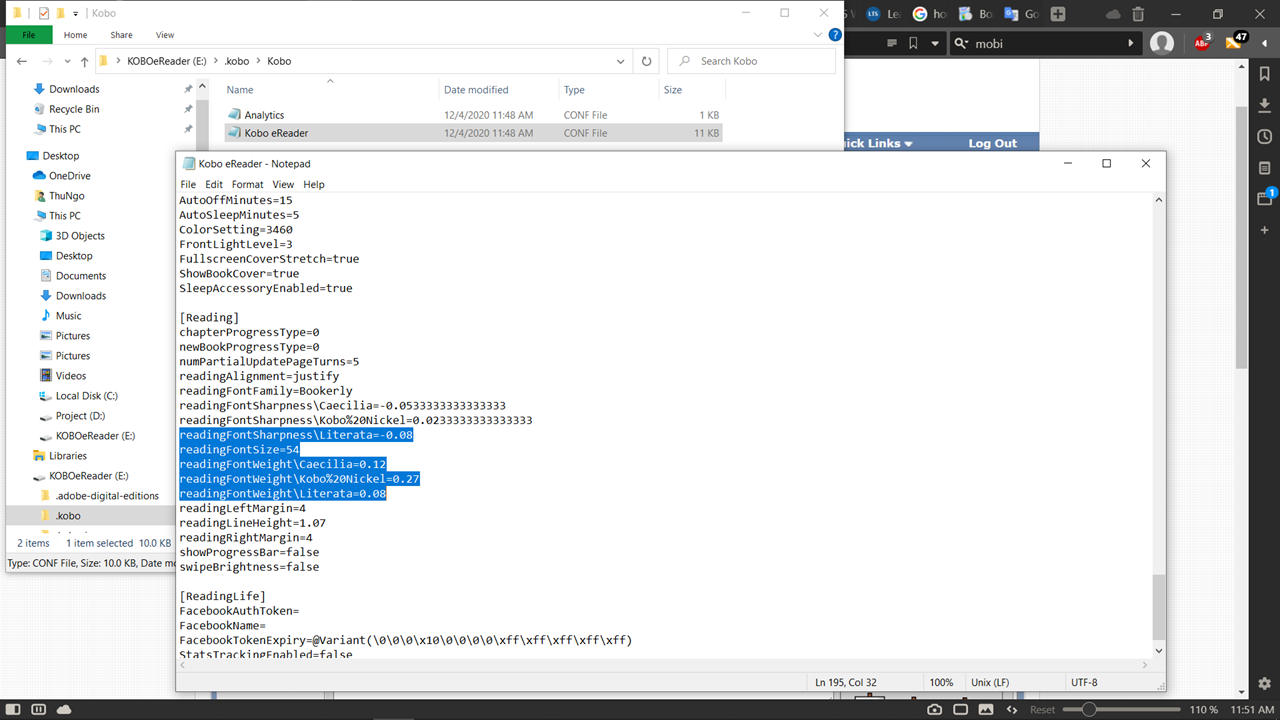The width and height of the screenshot is (1280, 720).
Task: Click Notepad's scroll down arrow
Action: tap(1158, 651)
